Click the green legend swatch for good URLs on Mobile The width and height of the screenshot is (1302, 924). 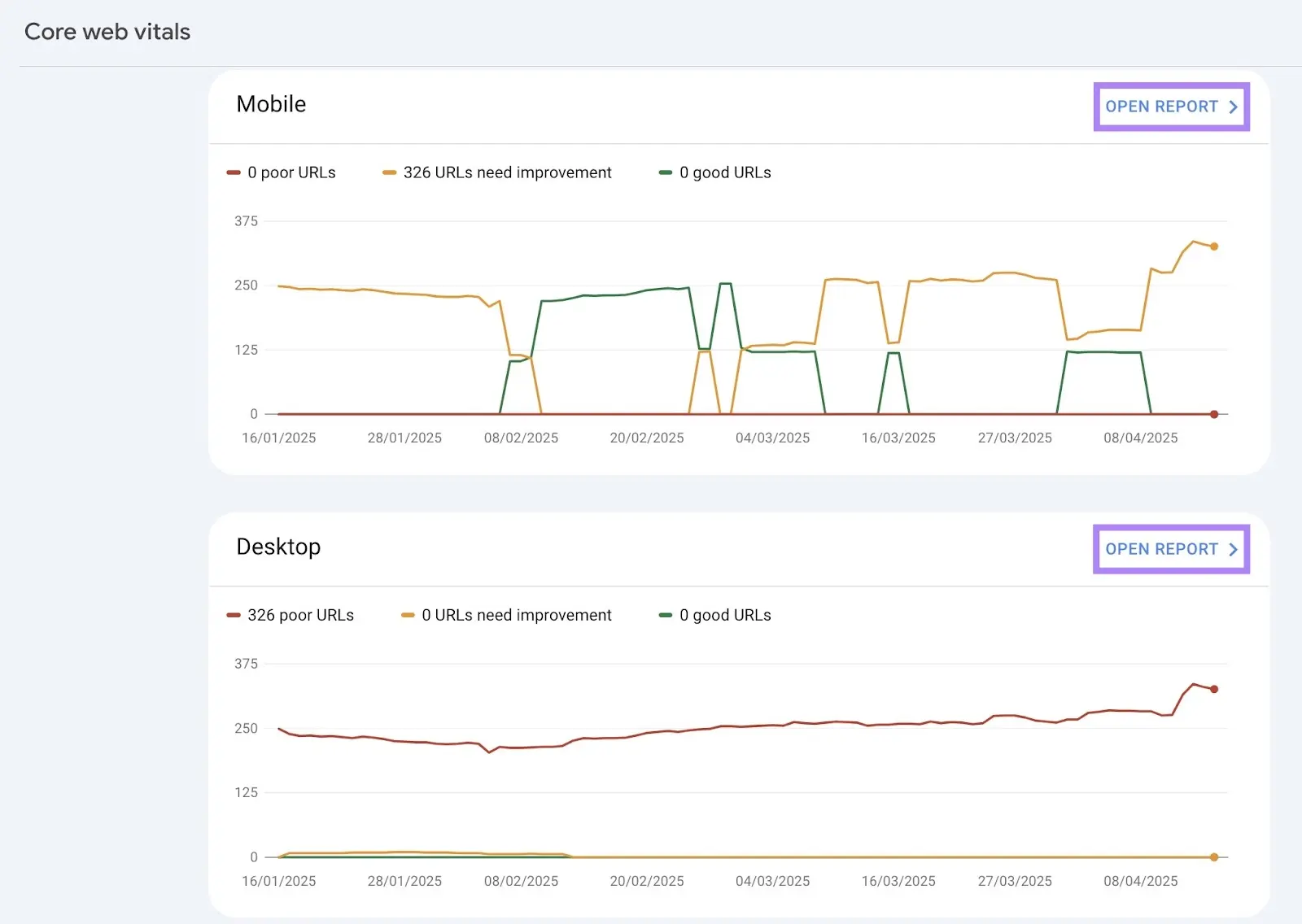[665, 172]
